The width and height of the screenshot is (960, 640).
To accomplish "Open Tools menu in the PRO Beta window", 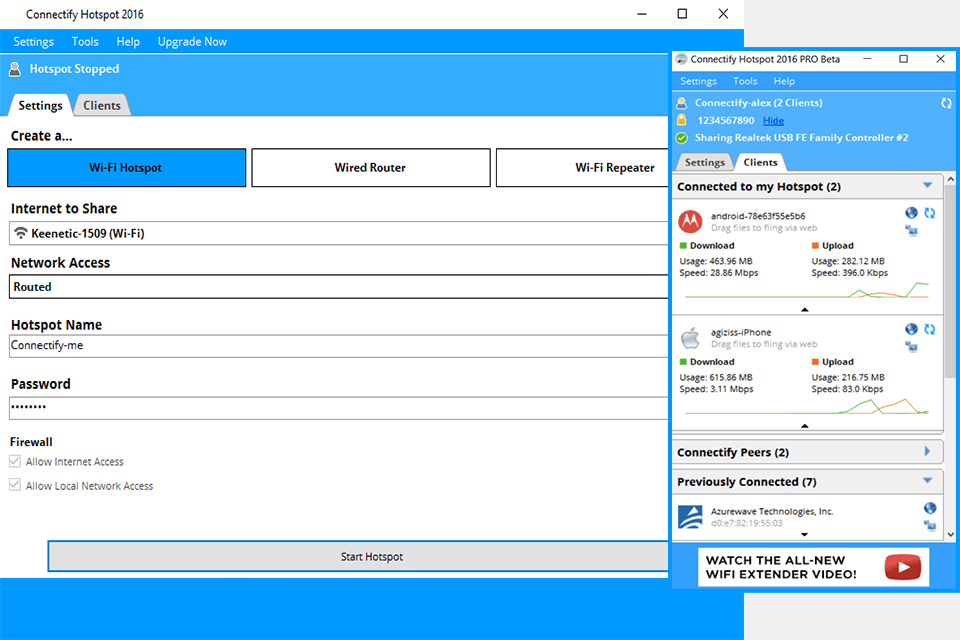I will 745,81.
